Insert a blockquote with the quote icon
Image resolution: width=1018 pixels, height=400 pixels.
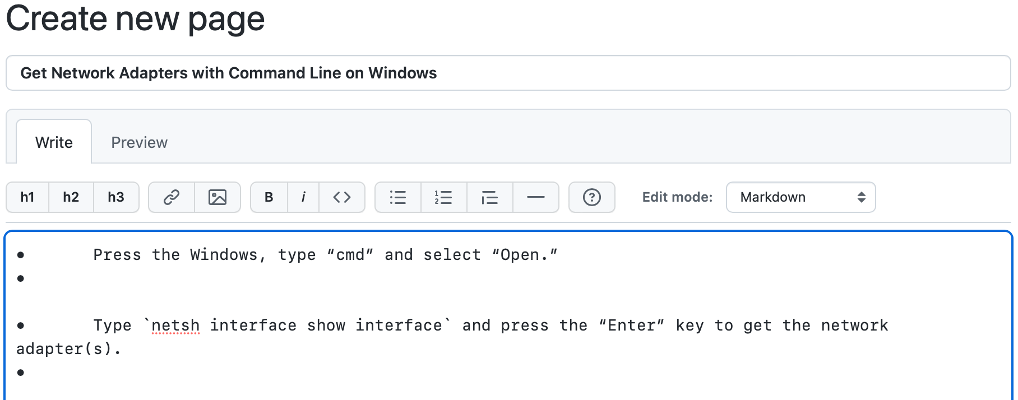(x=490, y=197)
